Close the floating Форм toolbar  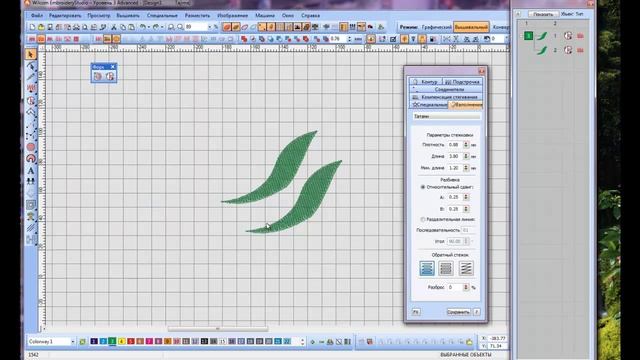pos(113,67)
